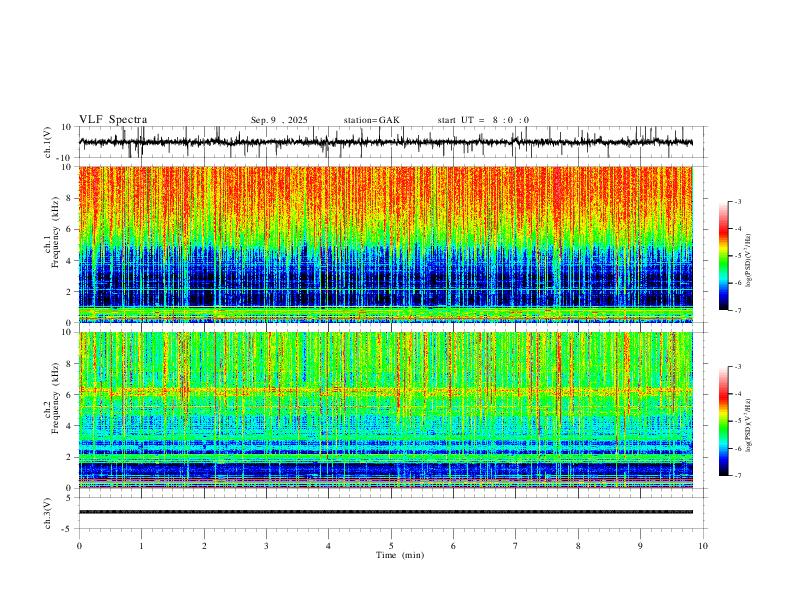Click the "8" kHz tick of ch.1 spectrogram
Screen dimensions: 792x612
69,198
